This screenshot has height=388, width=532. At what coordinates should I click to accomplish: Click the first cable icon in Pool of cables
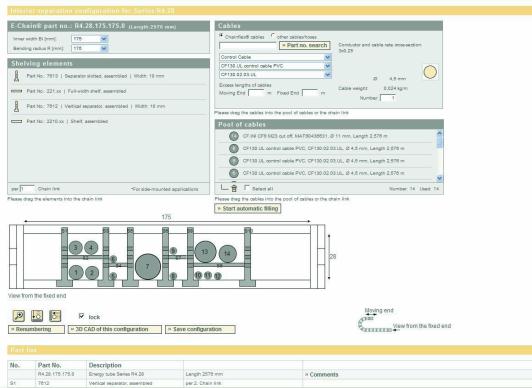click(234, 136)
